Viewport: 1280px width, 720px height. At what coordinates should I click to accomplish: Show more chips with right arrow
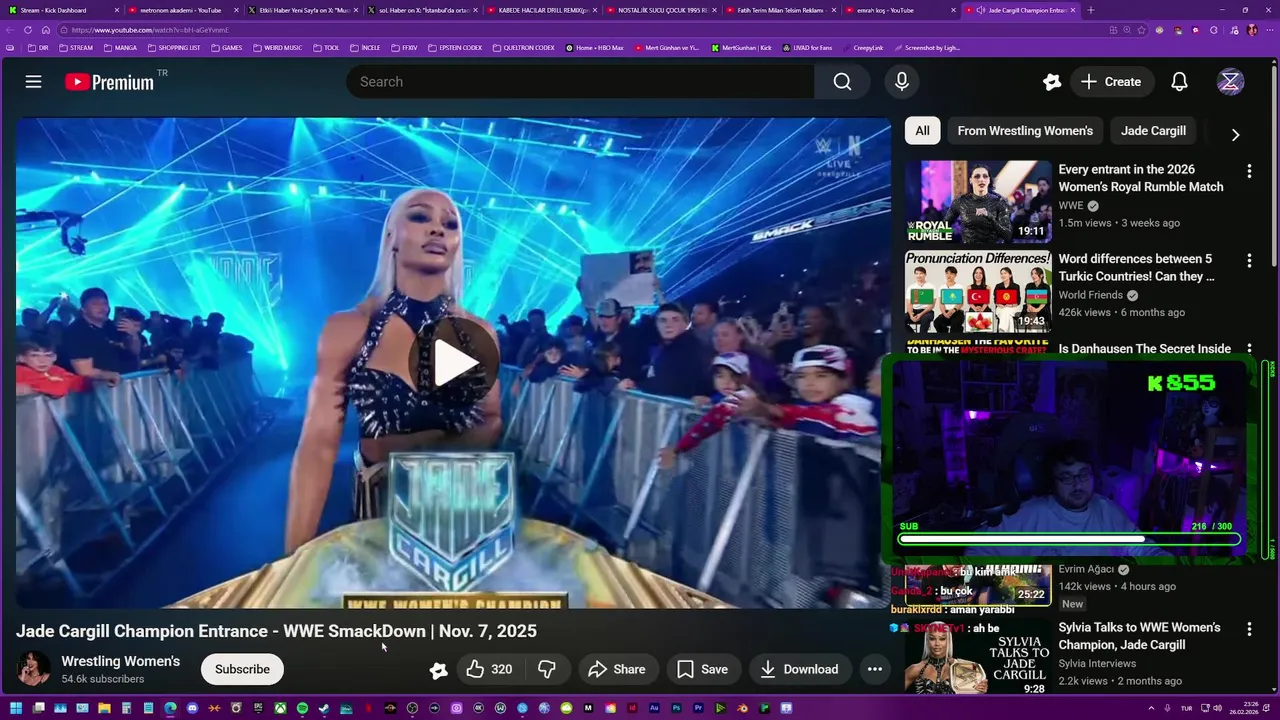click(x=1235, y=134)
